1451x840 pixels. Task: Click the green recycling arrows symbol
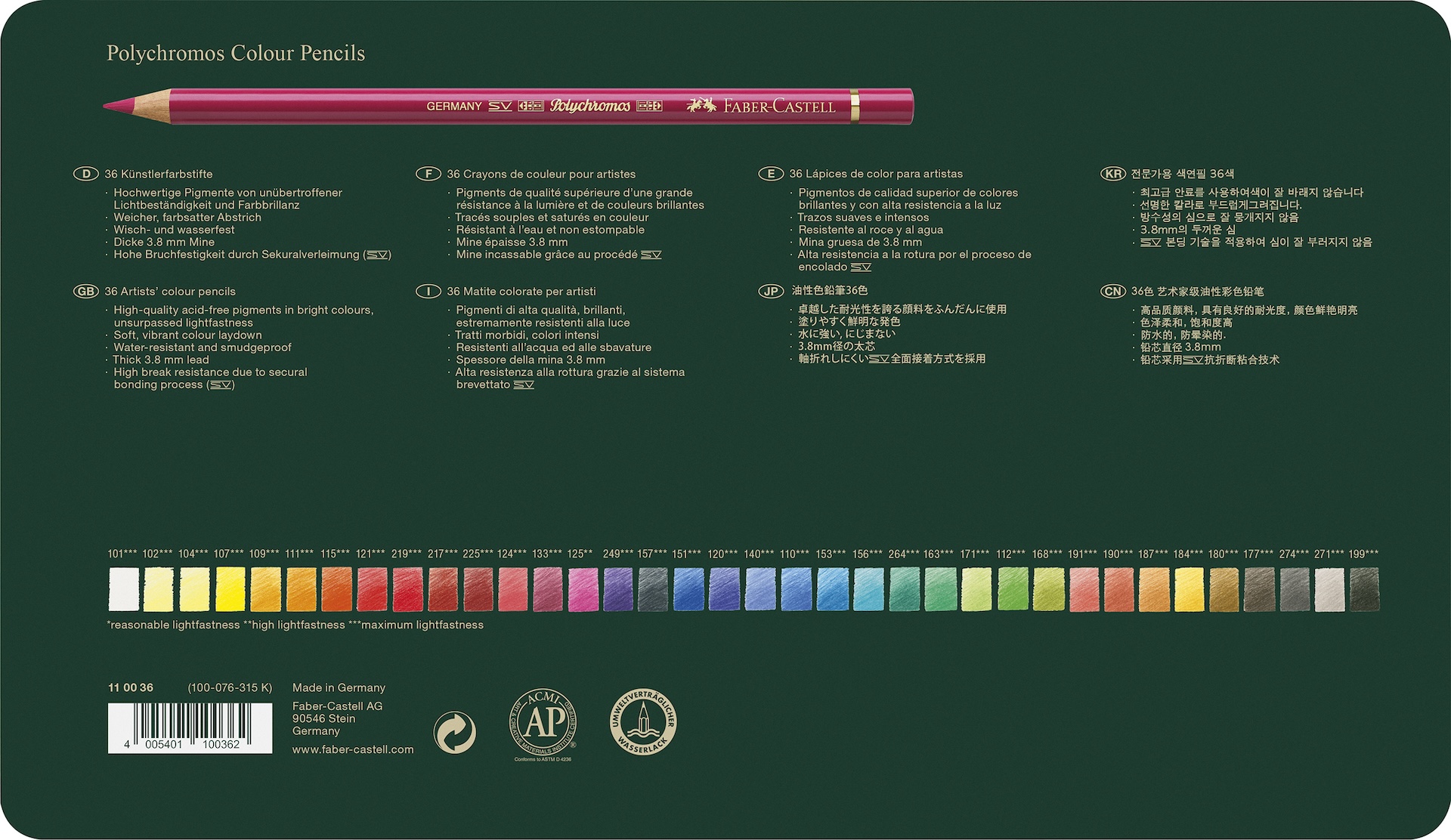tap(455, 732)
